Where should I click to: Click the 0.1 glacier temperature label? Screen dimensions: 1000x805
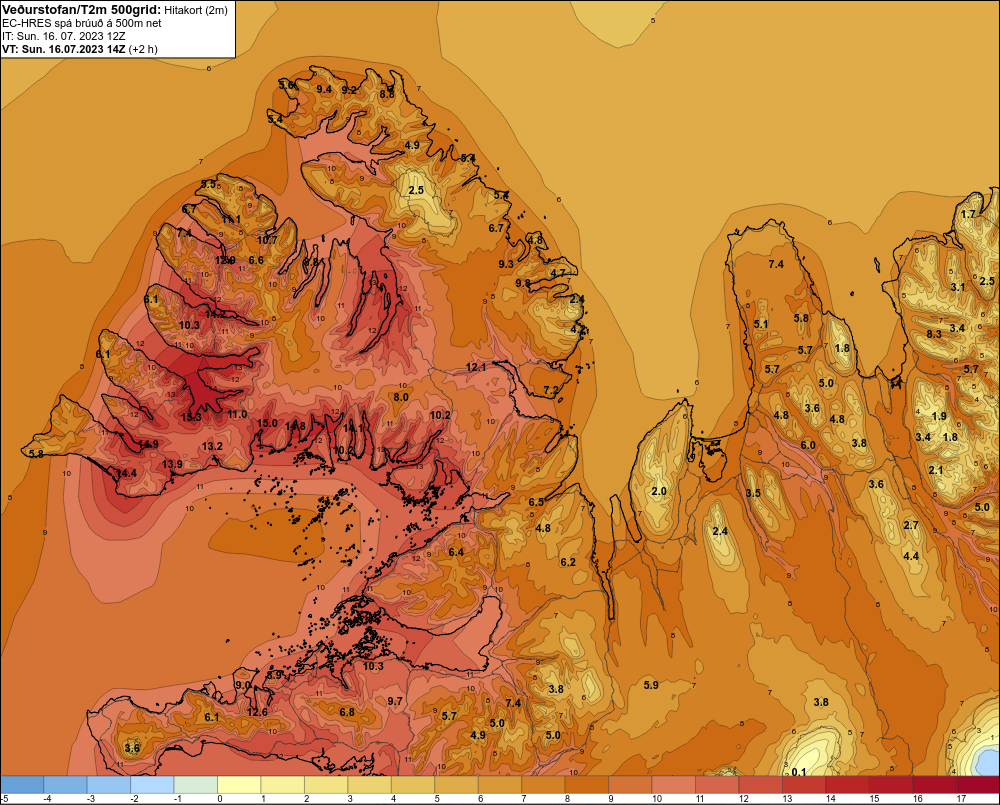[798, 772]
